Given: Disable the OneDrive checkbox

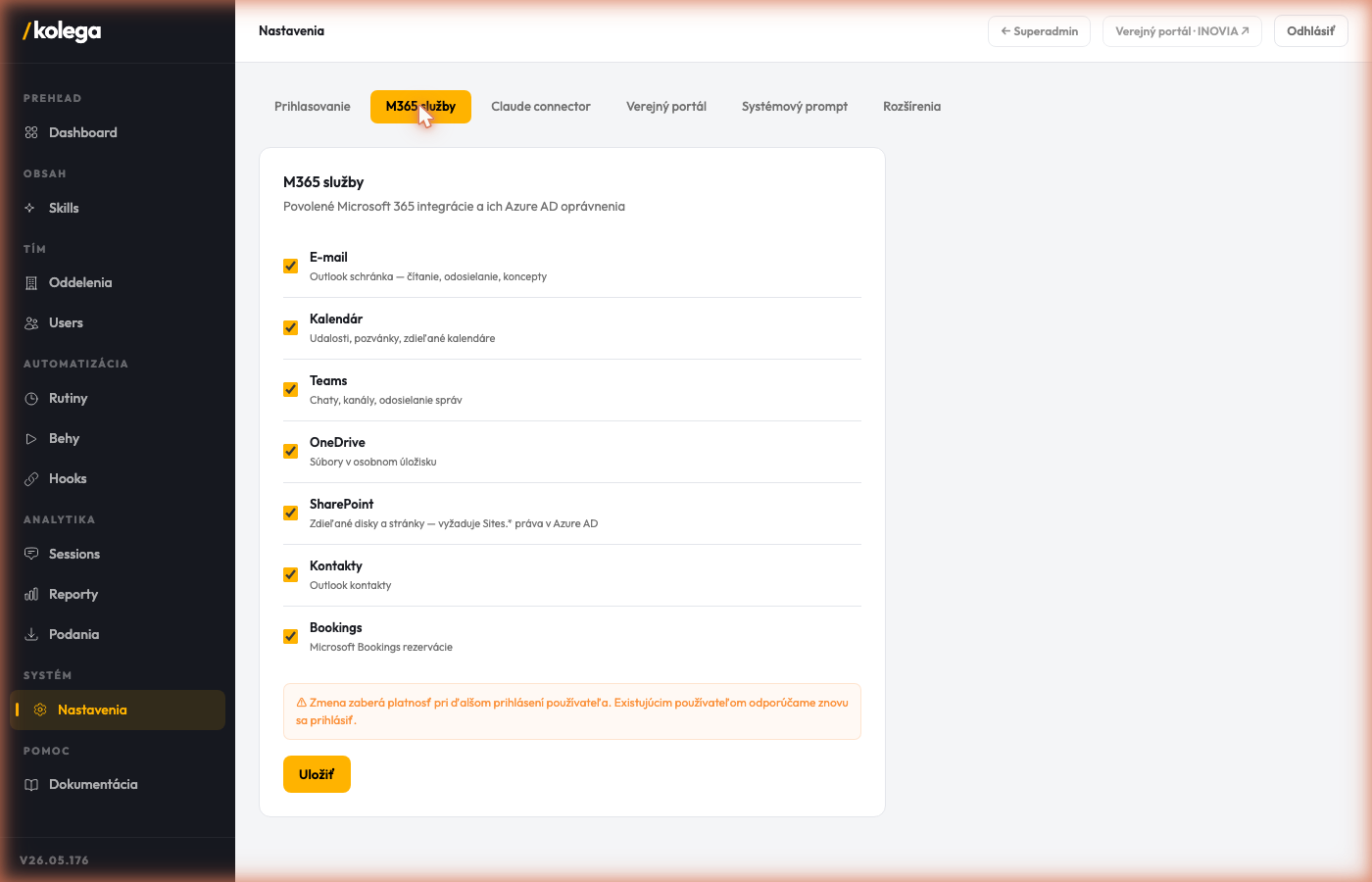Looking at the screenshot, I should tap(290, 451).
